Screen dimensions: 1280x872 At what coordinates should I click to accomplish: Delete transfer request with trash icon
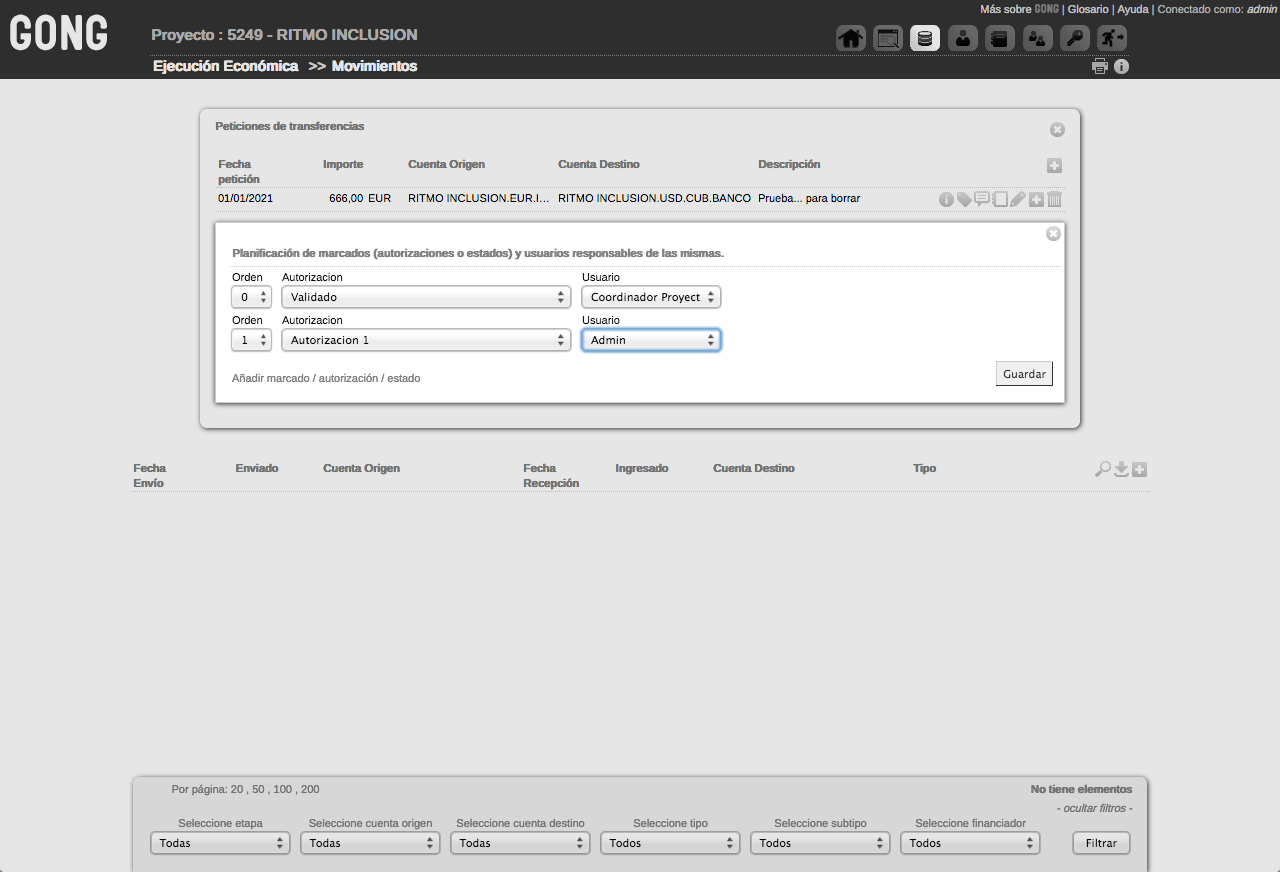1054,199
